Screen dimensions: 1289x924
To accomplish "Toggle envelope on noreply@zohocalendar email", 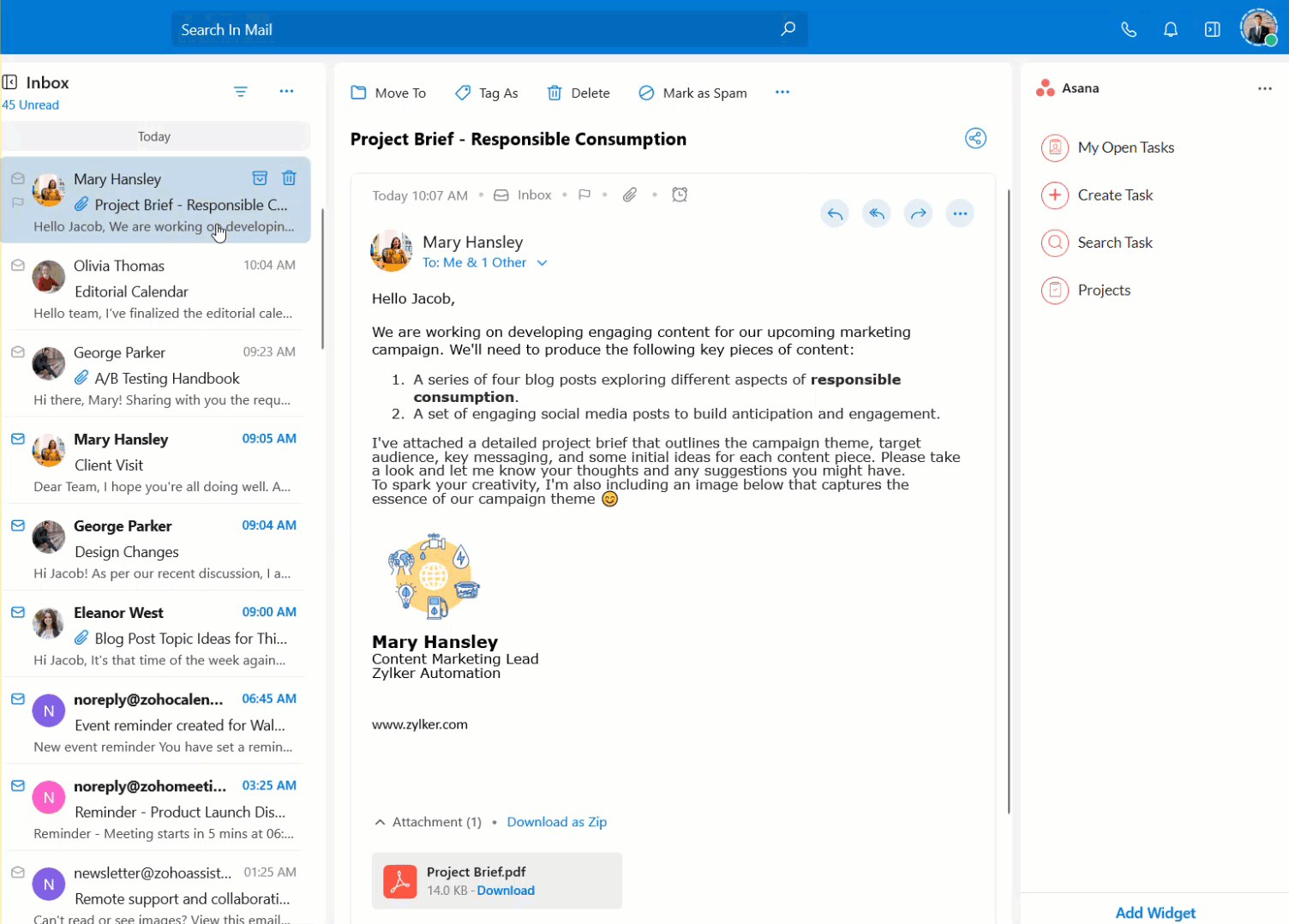I will click(17, 699).
